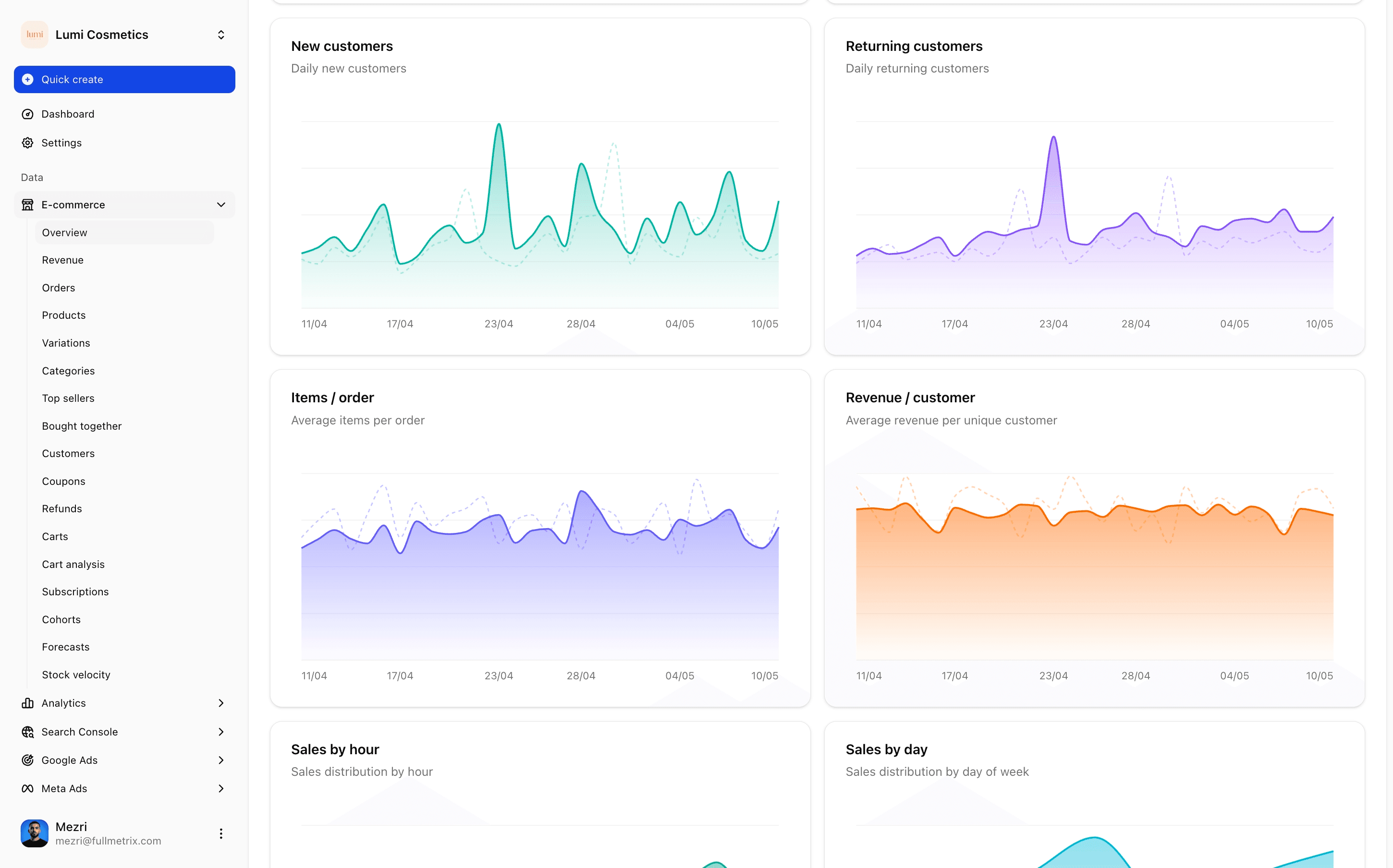
Task: Expand the Google Ads section
Action: [221, 760]
